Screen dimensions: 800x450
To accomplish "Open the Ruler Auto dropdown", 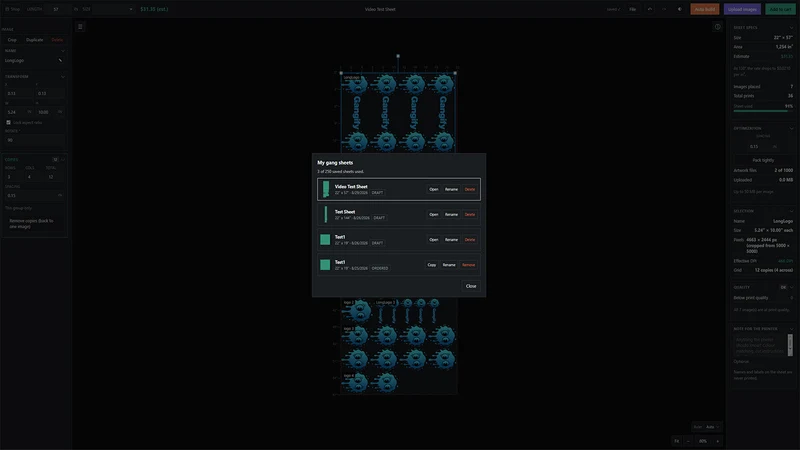I will 713,427.
